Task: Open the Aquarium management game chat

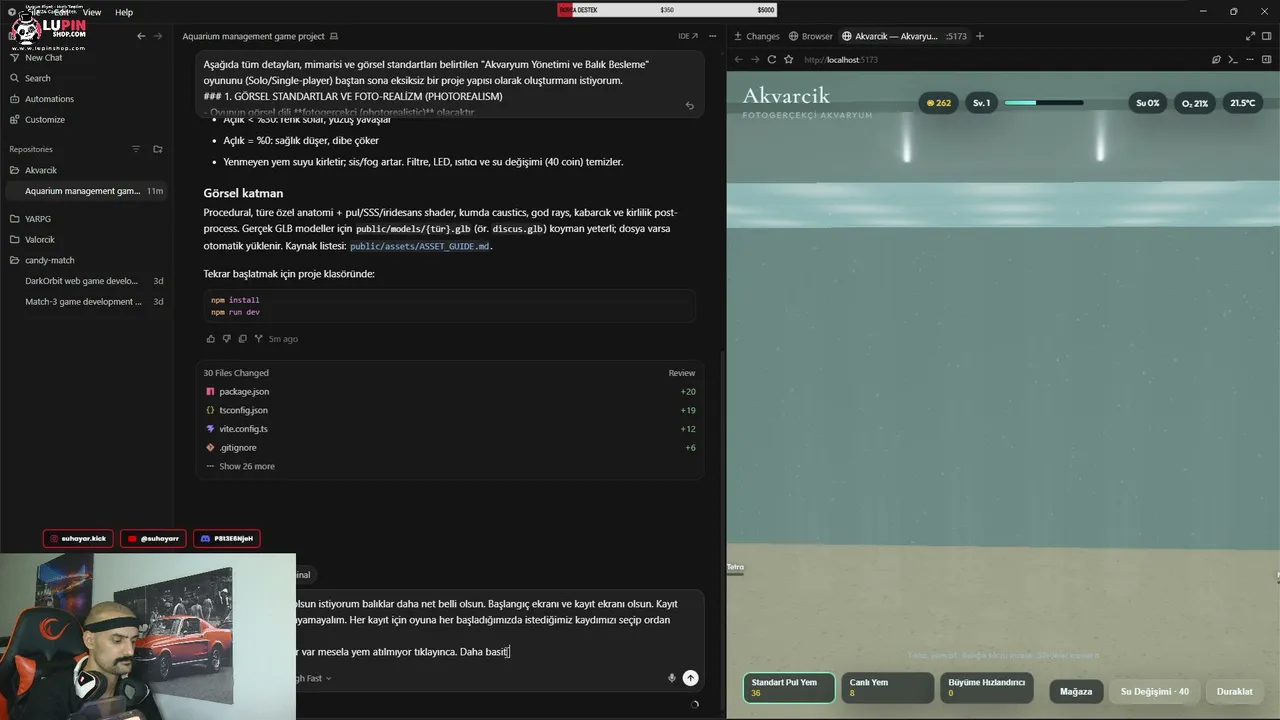Action: coord(86,191)
